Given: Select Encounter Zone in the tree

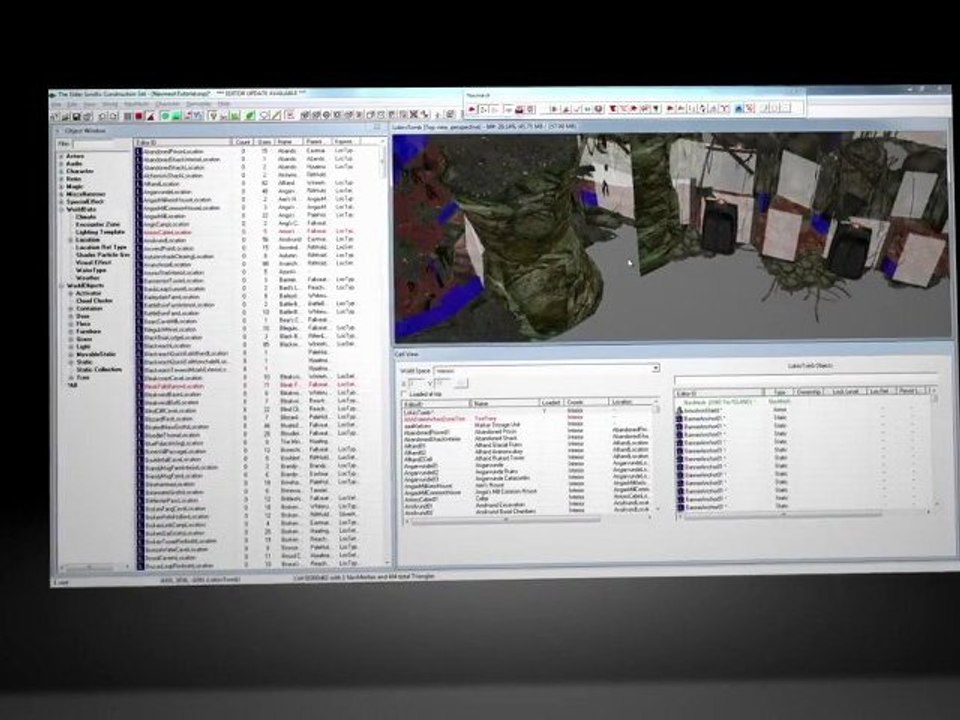Looking at the screenshot, I should tap(98, 224).
